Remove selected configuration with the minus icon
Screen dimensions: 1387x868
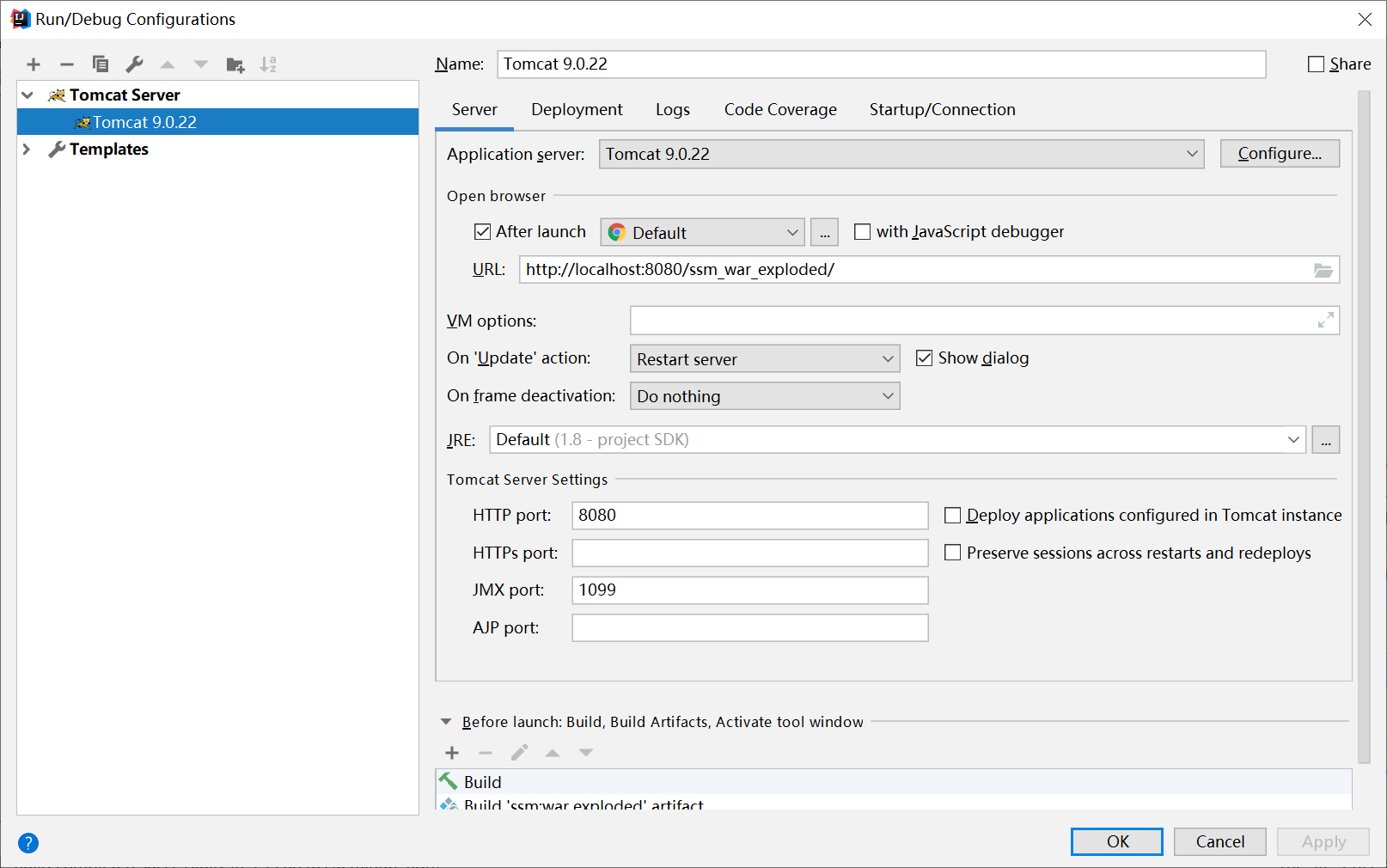(x=67, y=64)
